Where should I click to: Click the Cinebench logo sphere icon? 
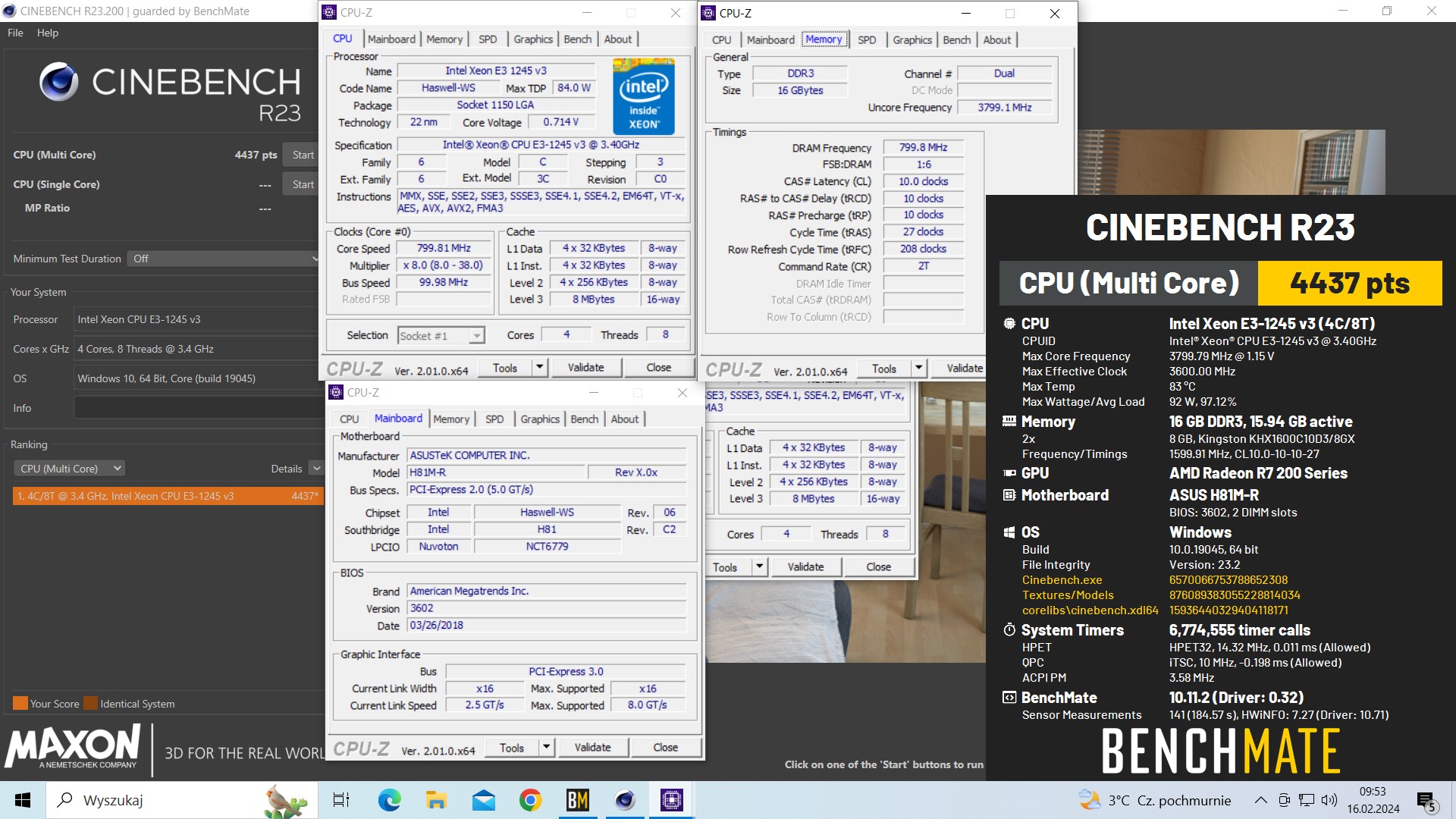[x=58, y=82]
